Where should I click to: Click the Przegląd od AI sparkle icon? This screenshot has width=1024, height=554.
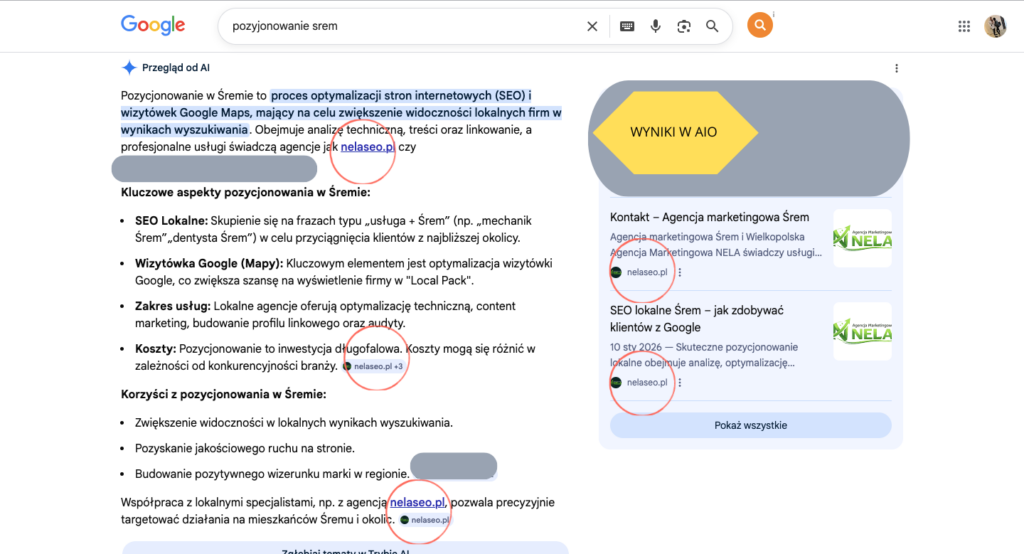click(129, 67)
